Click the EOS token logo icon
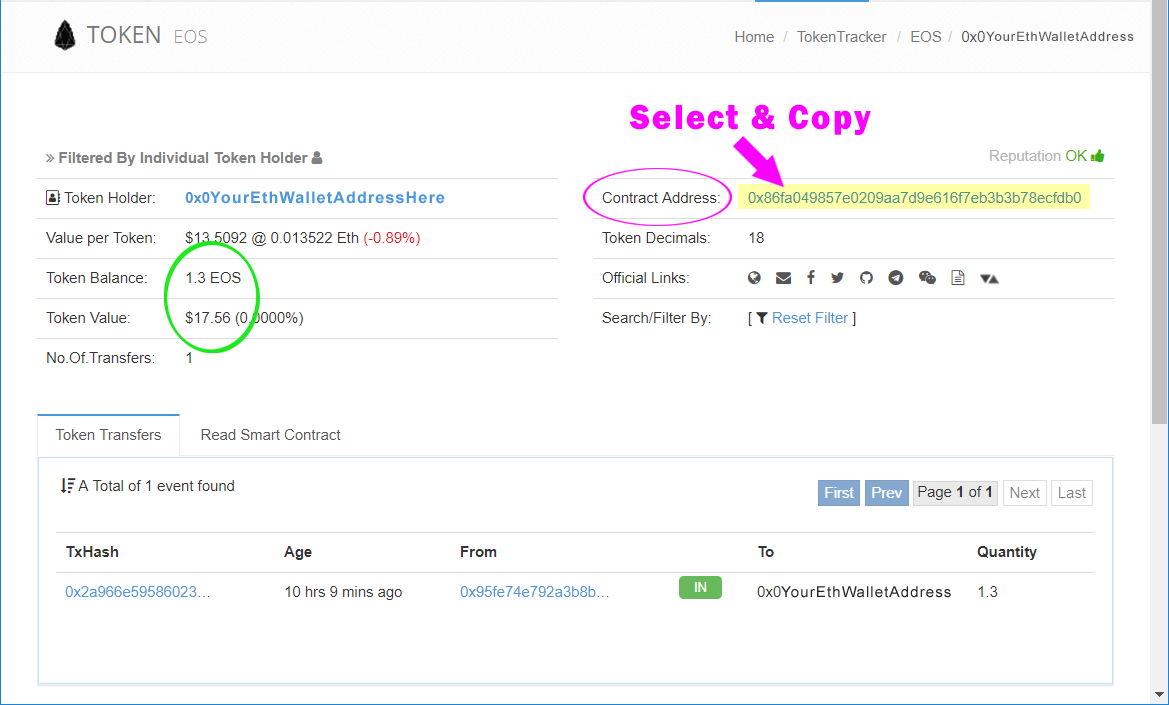 [x=65, y=35]
